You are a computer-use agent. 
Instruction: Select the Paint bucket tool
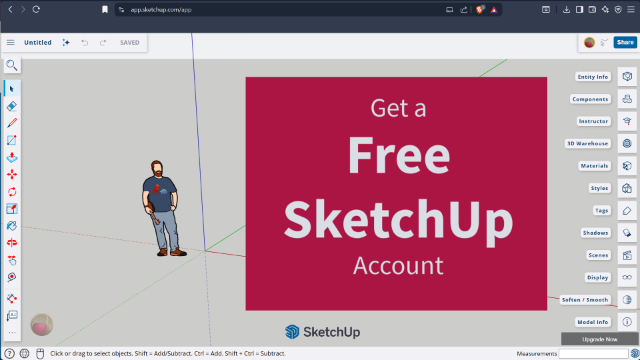[x=12, y=226]
